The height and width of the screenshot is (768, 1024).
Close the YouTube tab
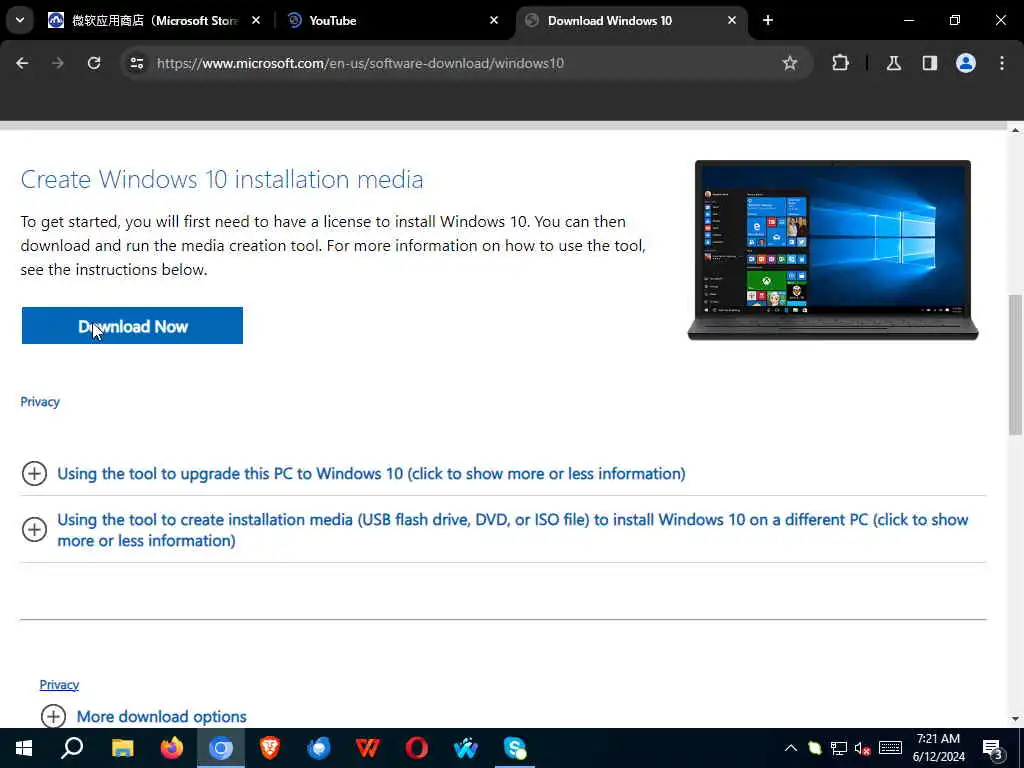494,21
